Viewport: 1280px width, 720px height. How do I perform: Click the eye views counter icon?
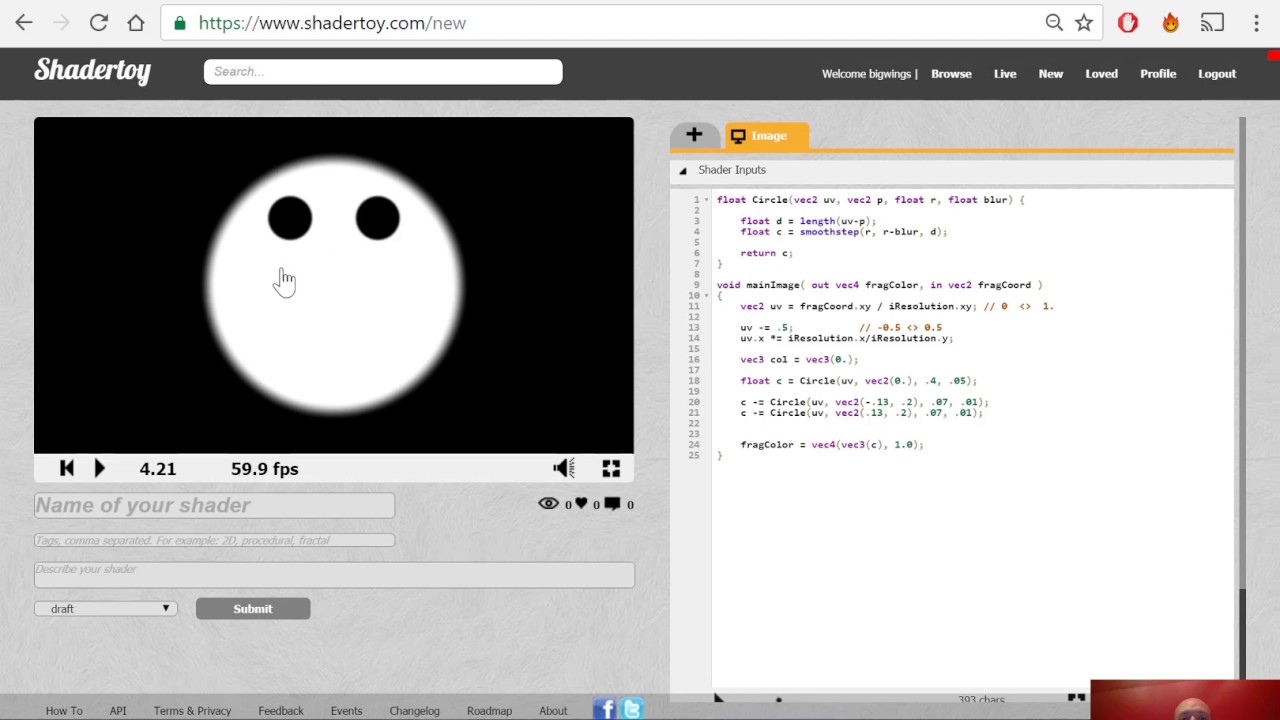(x=548, y=503)
